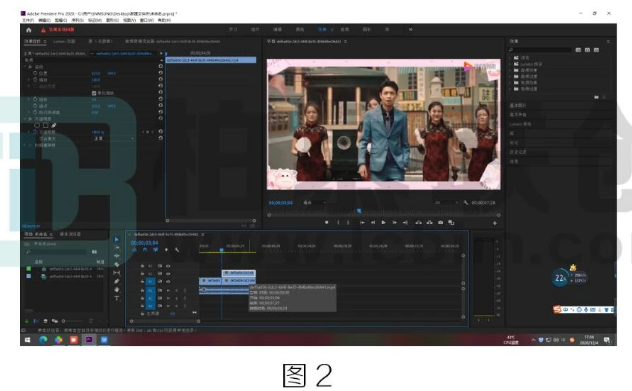Screen dimensions: 632x391
Task: Open Blend Mode dropdown in Opacity
Action: tap(114, 138)
